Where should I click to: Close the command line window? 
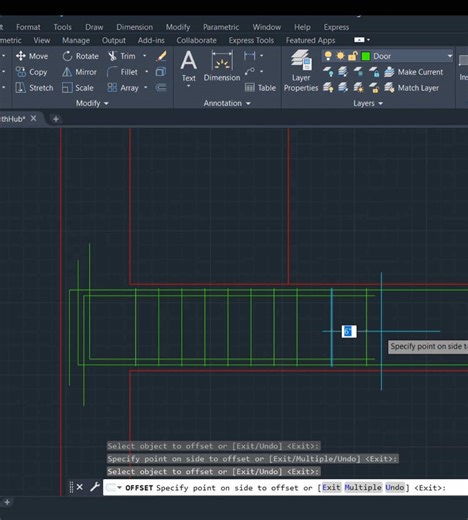(80, 487)
